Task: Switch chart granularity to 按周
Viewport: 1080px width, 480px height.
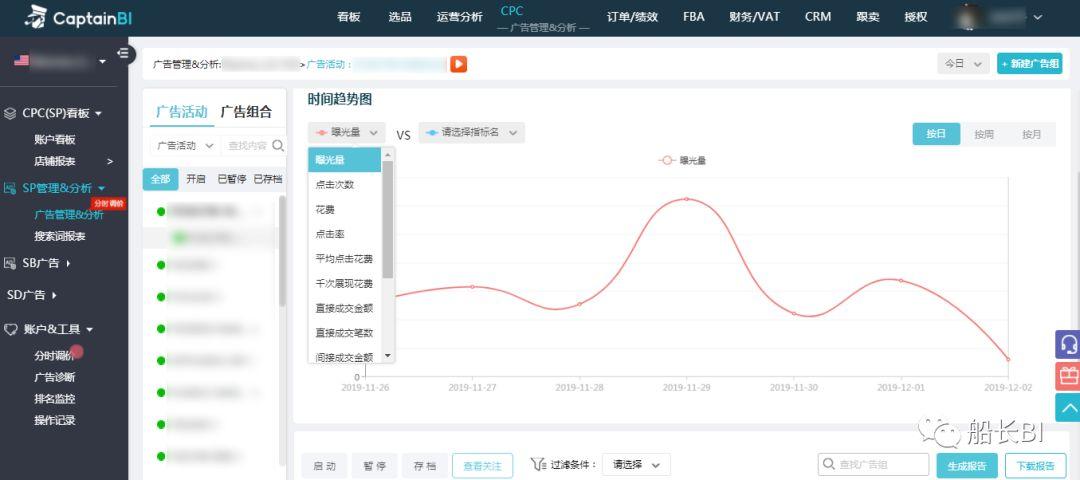Action: point(984,134)
